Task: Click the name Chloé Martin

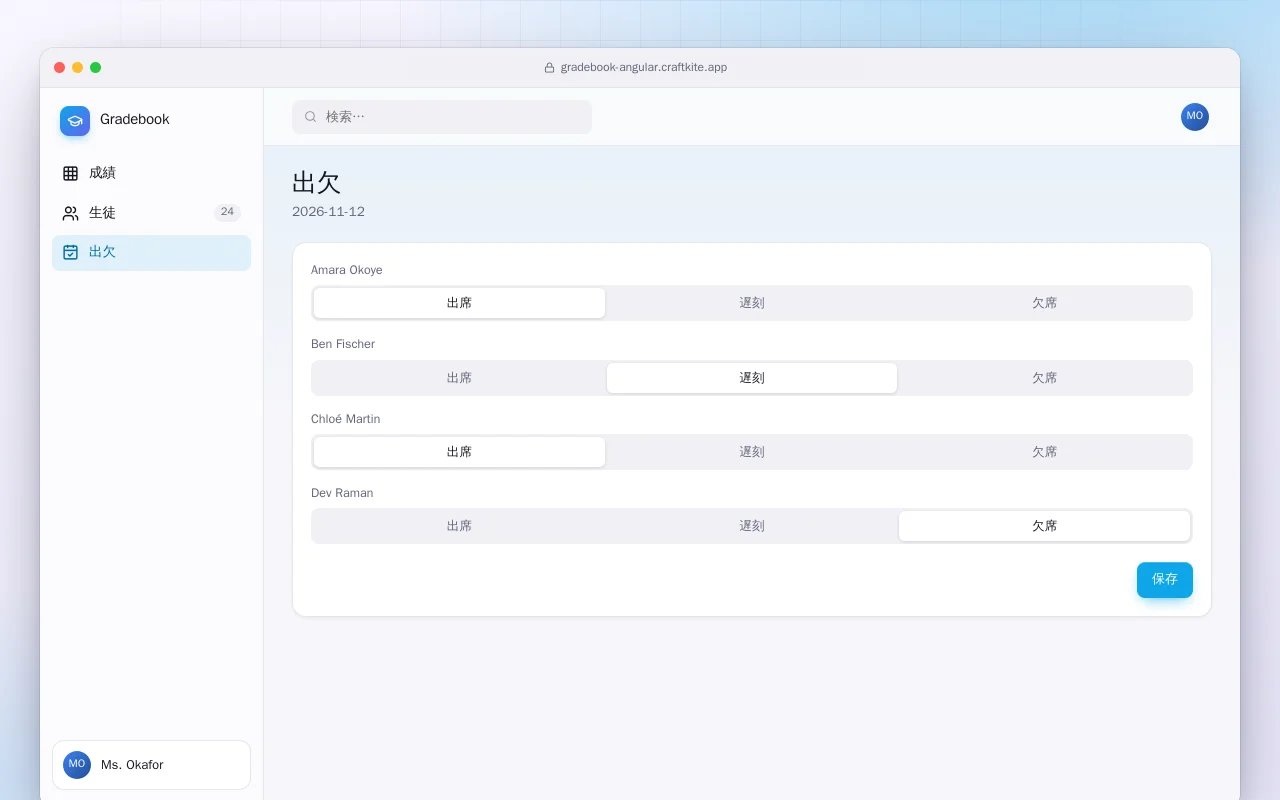Action: pos(346,419)
